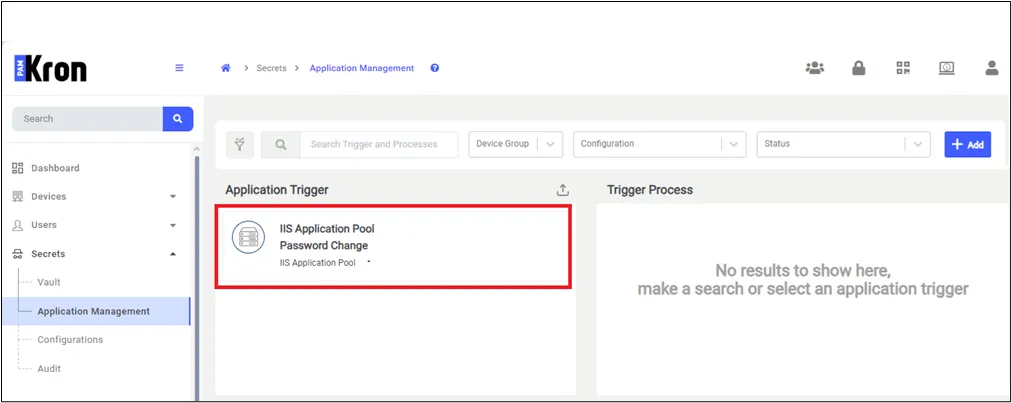Open the user profile icon

992,68
